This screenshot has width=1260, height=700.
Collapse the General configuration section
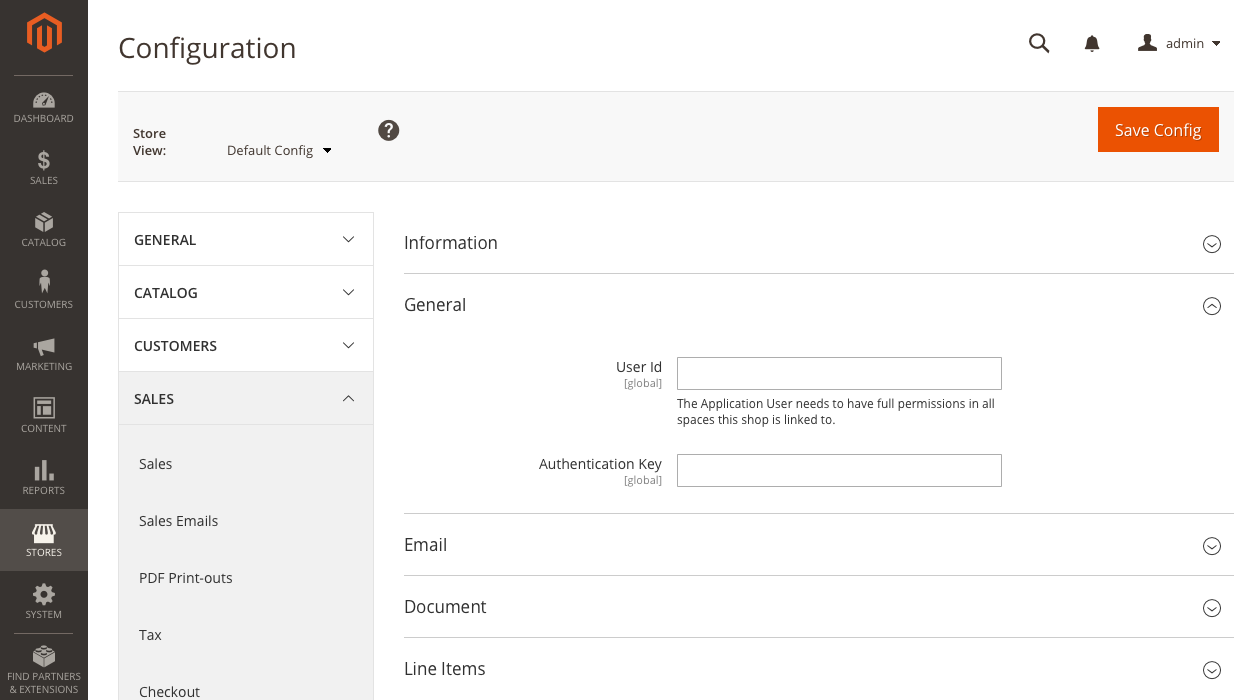click(1212, 306)
